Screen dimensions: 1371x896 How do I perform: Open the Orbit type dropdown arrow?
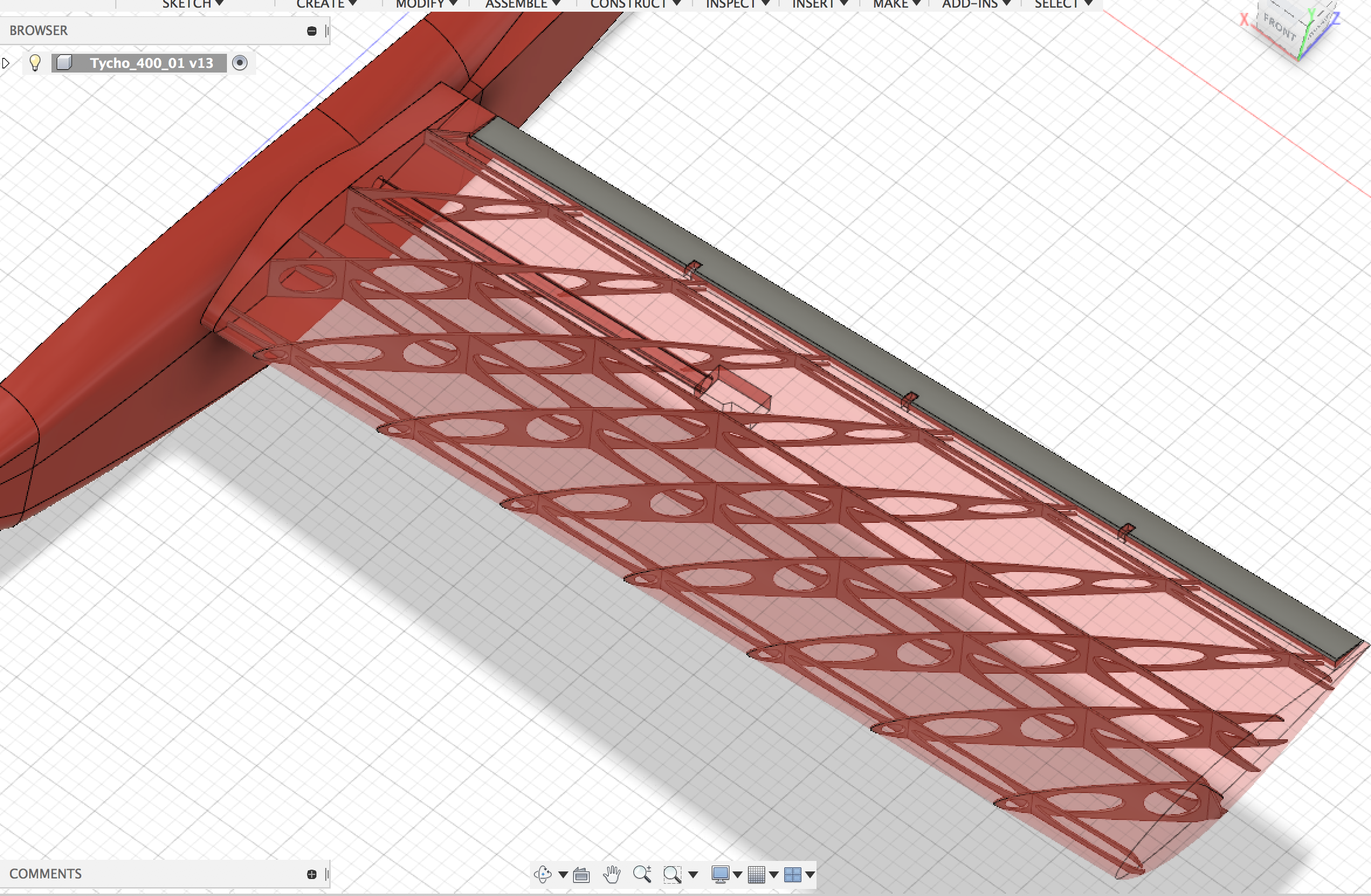point(563,875)
